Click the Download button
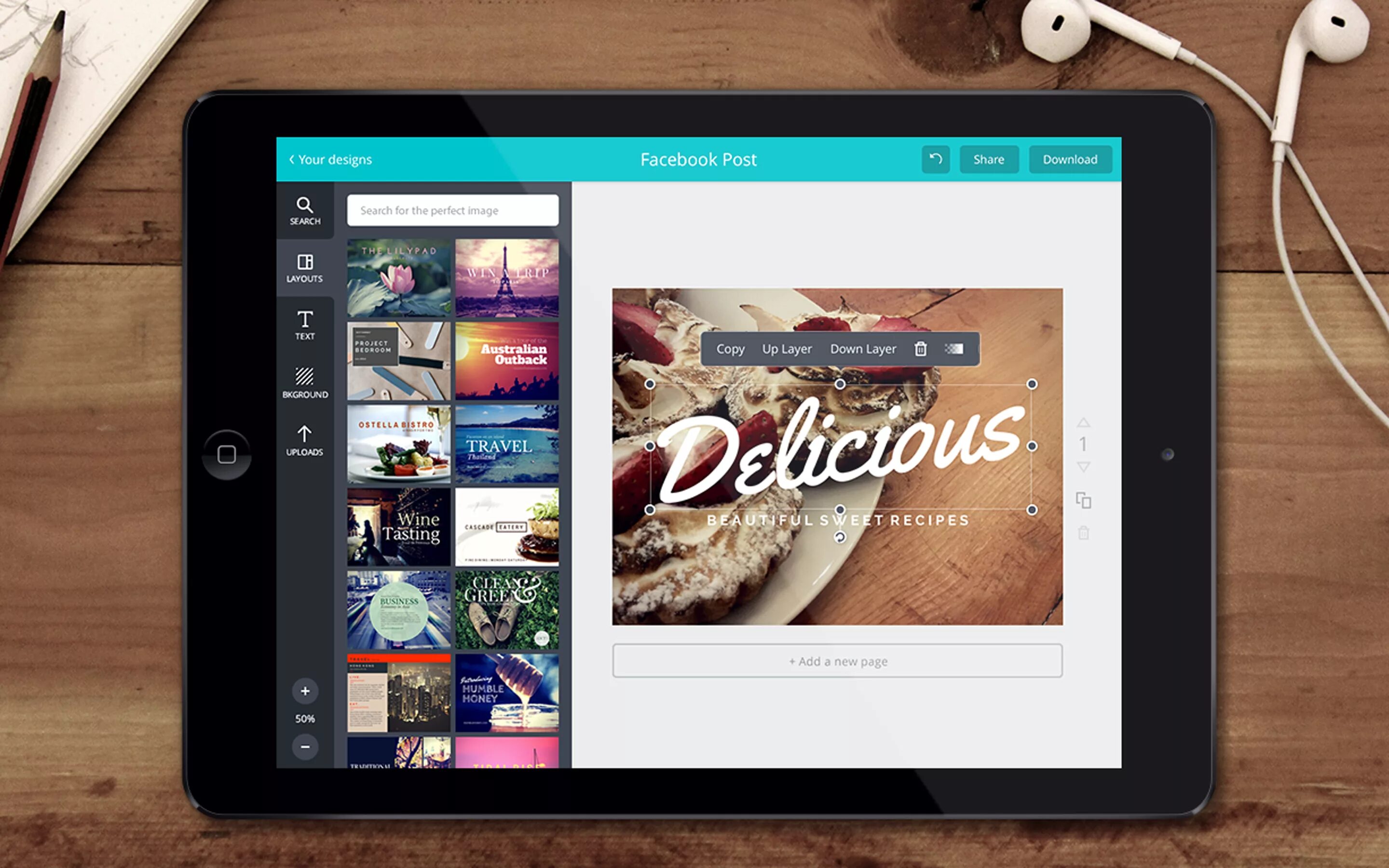Image resolution: width=1389 pixels, height=868 pixels. 1068,158
